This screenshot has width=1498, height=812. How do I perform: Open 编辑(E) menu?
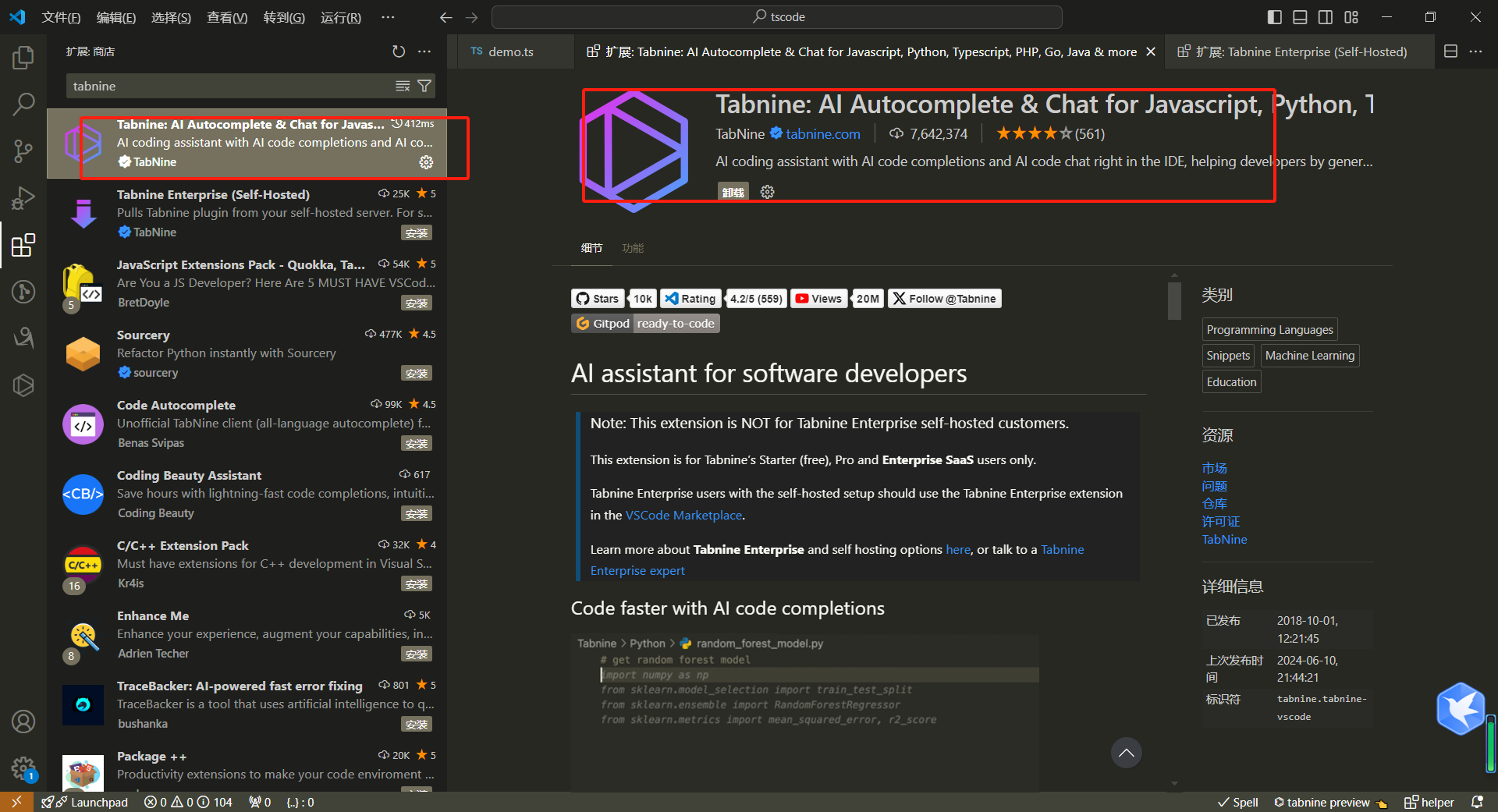tap(115, 17)
